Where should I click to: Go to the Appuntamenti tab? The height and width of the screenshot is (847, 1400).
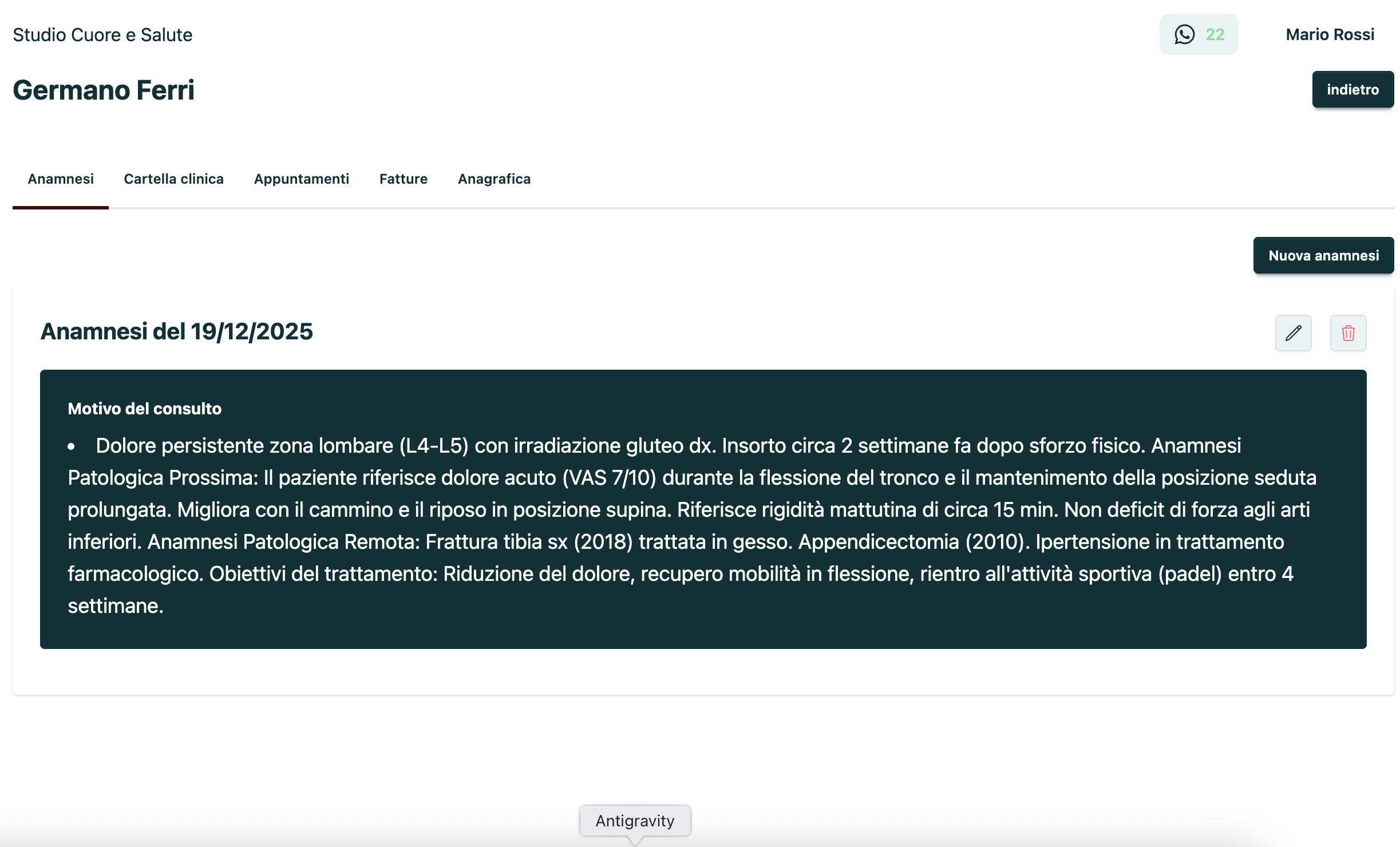coord(301,179)
